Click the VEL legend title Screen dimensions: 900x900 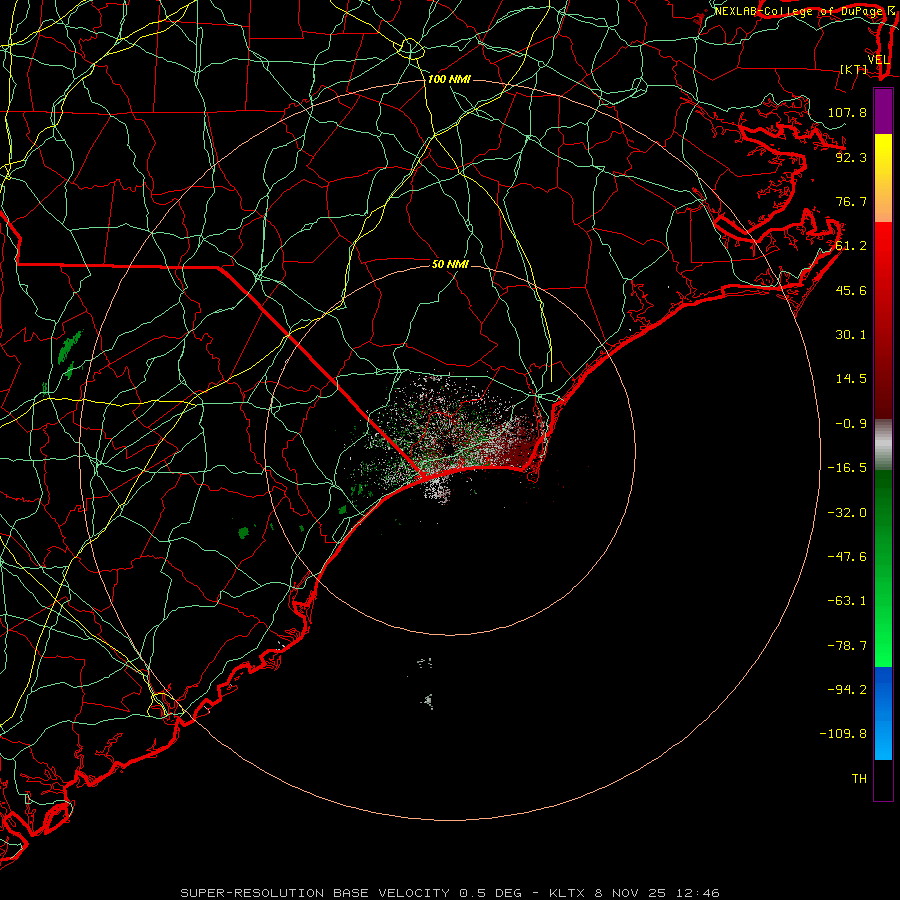click(x=878, y=60)
